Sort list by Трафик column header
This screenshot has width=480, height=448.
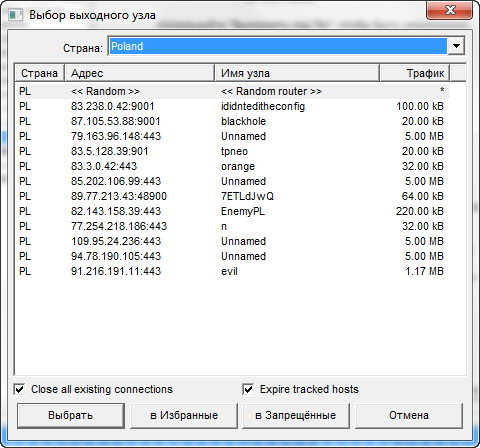[414, 73]
